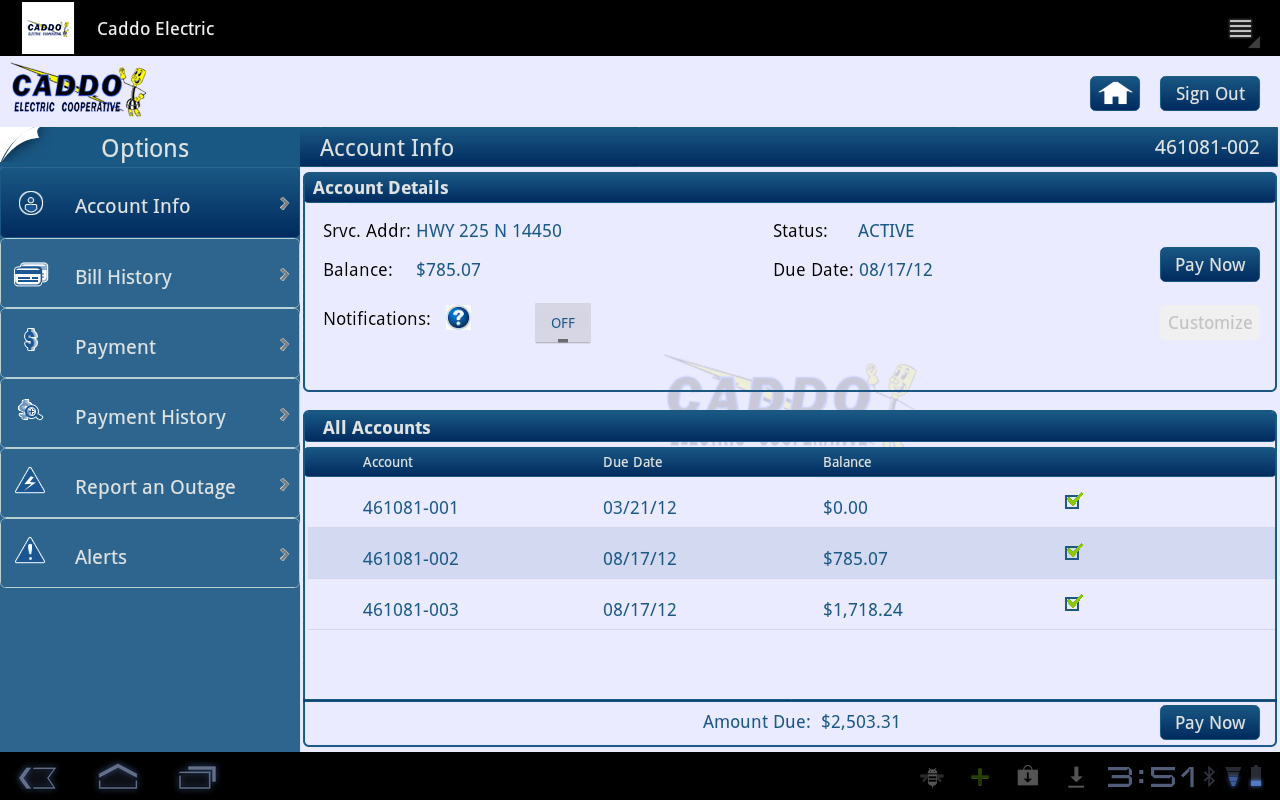Uncheck the checkbox for account 461081-003
This screenshot has width=1280, height=800.
click(1073, 603)
